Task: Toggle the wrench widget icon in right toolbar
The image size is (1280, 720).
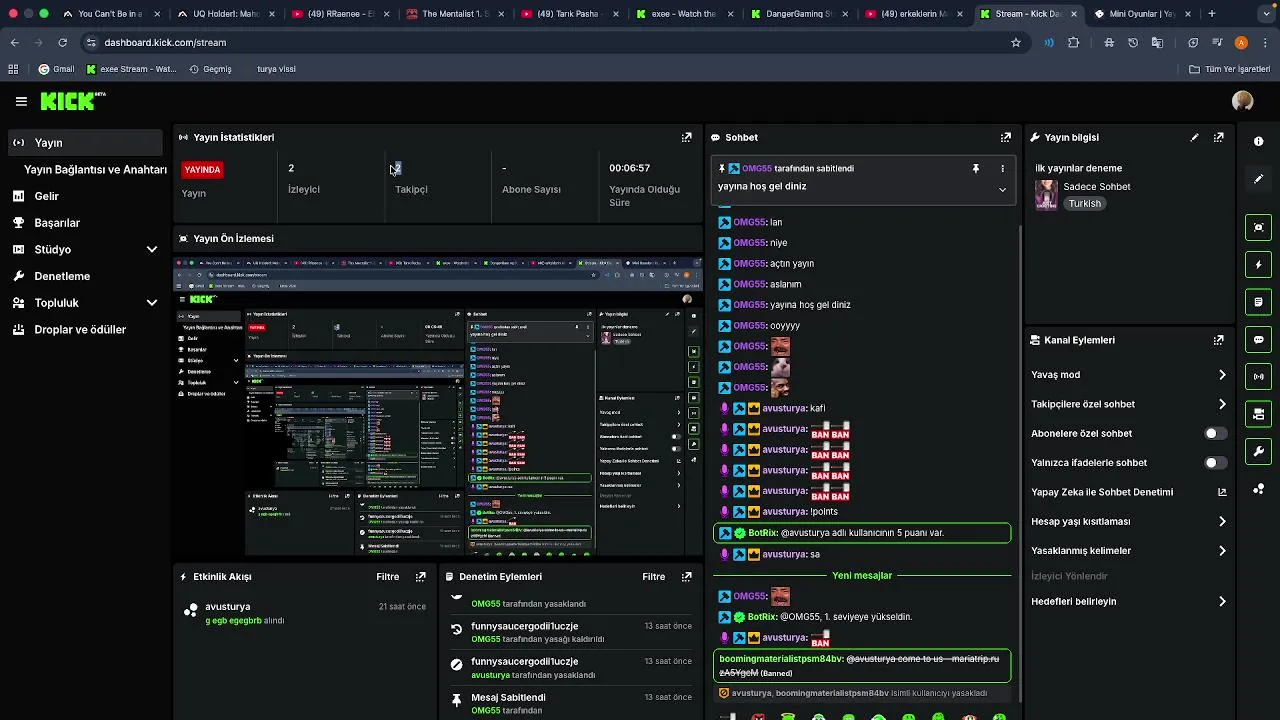Action: pyautogui.click(x=1259, y=451)
